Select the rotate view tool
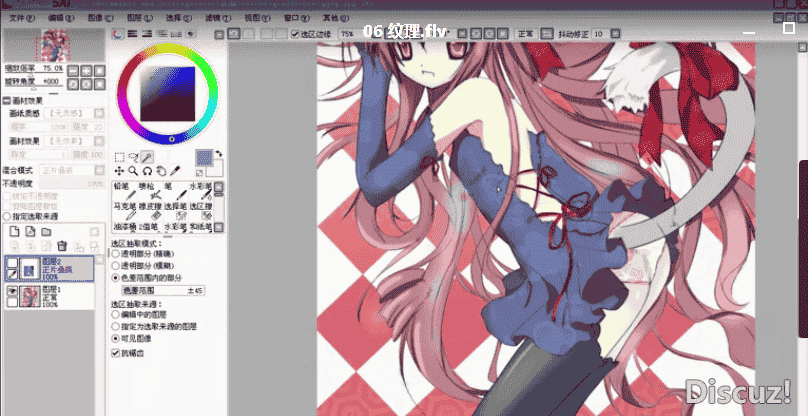The image size is (808, 416). [x=147, y=171]
